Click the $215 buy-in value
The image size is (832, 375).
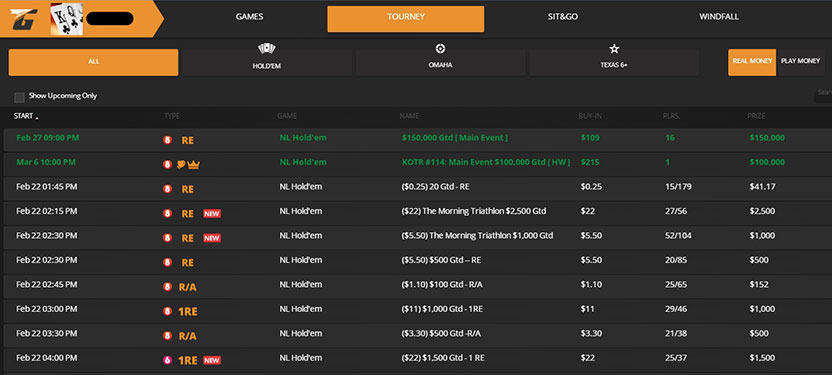(590, 162)
